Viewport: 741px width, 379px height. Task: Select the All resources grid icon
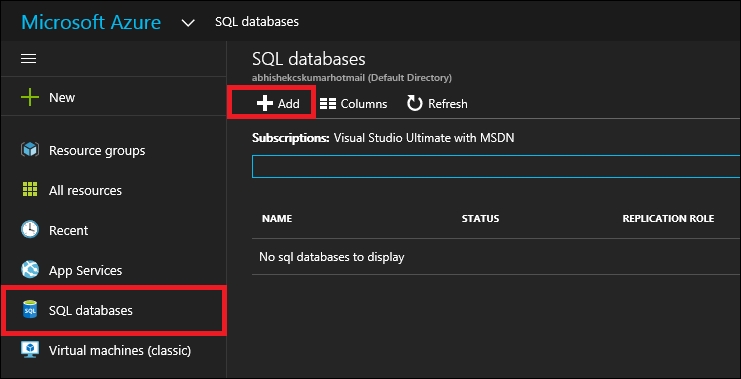click(x=30, y=190)
